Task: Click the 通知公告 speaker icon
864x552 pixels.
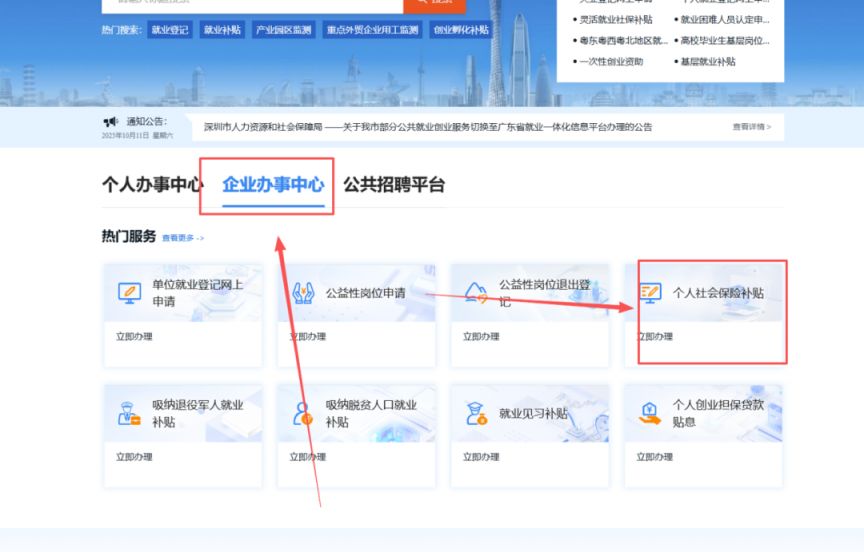Action: pos(110,121)
